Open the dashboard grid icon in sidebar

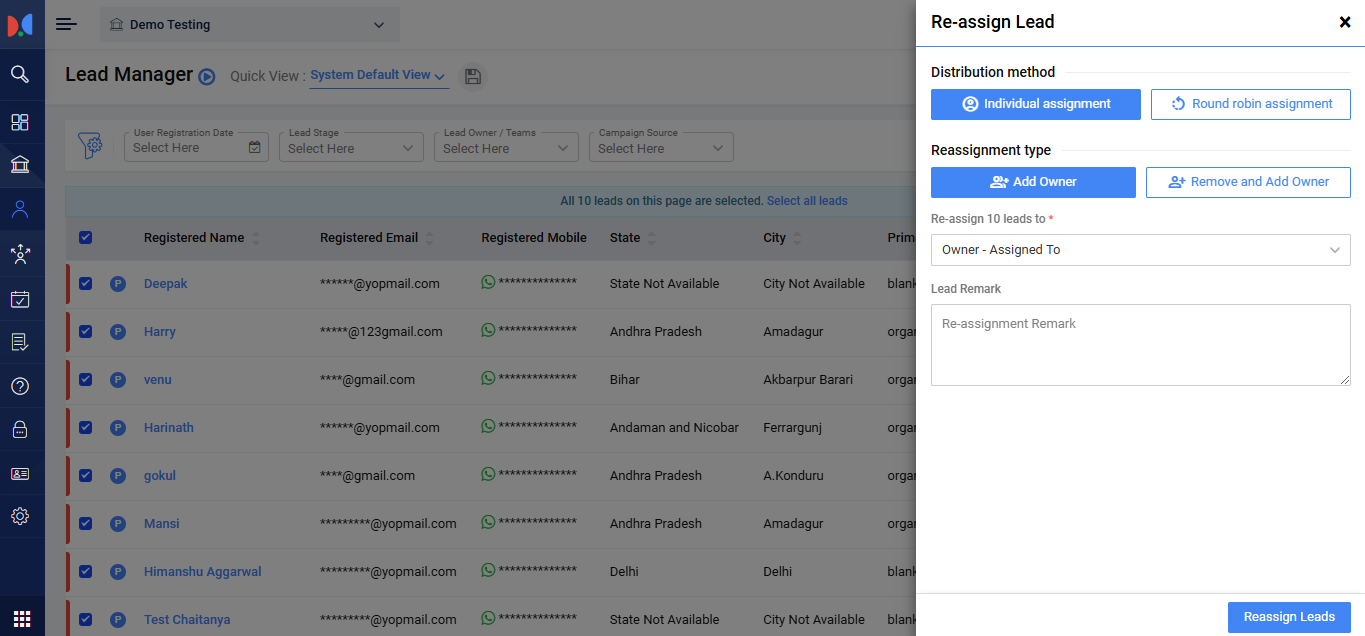point(20,122)
